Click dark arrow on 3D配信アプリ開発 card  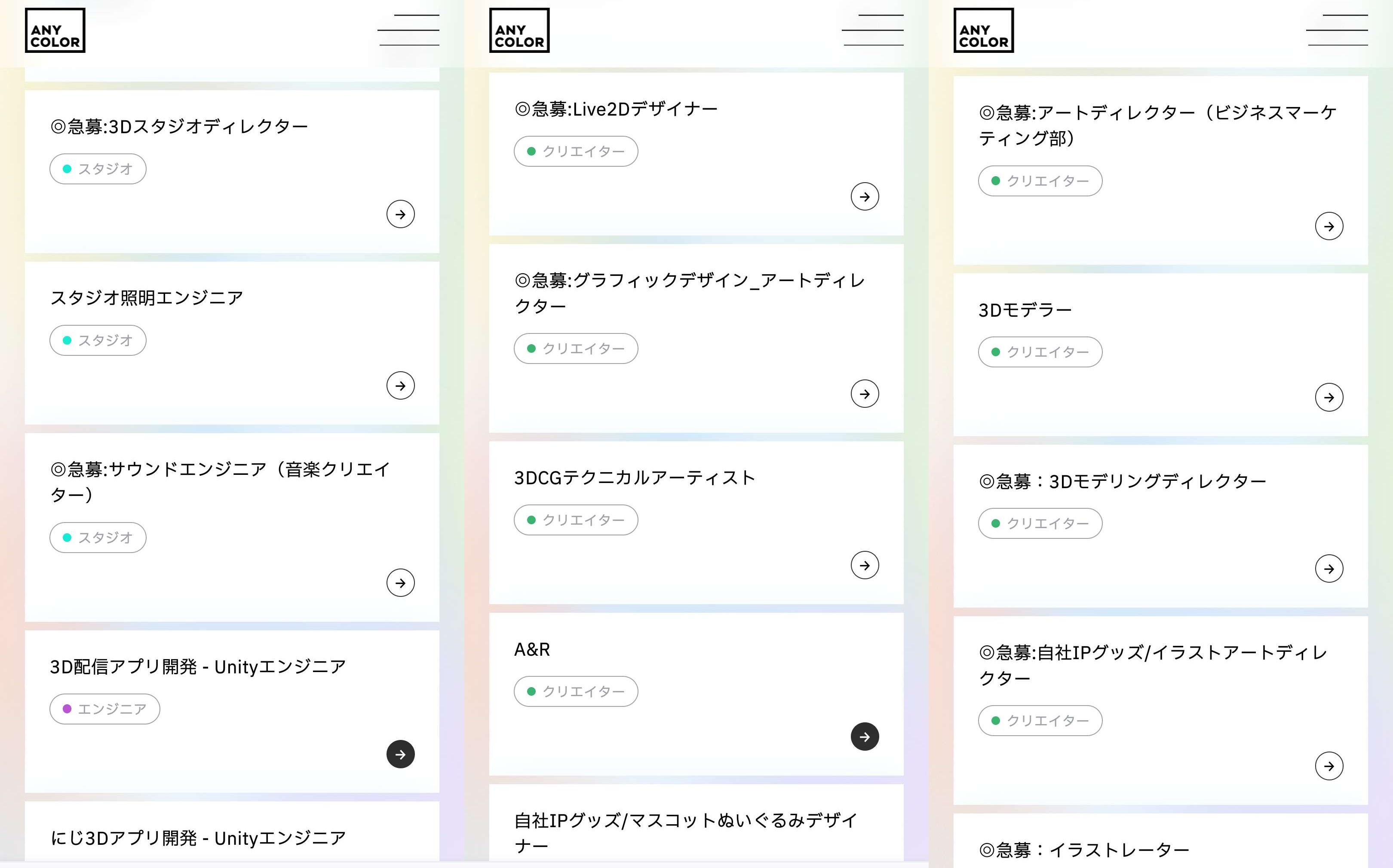coord(400,754)
